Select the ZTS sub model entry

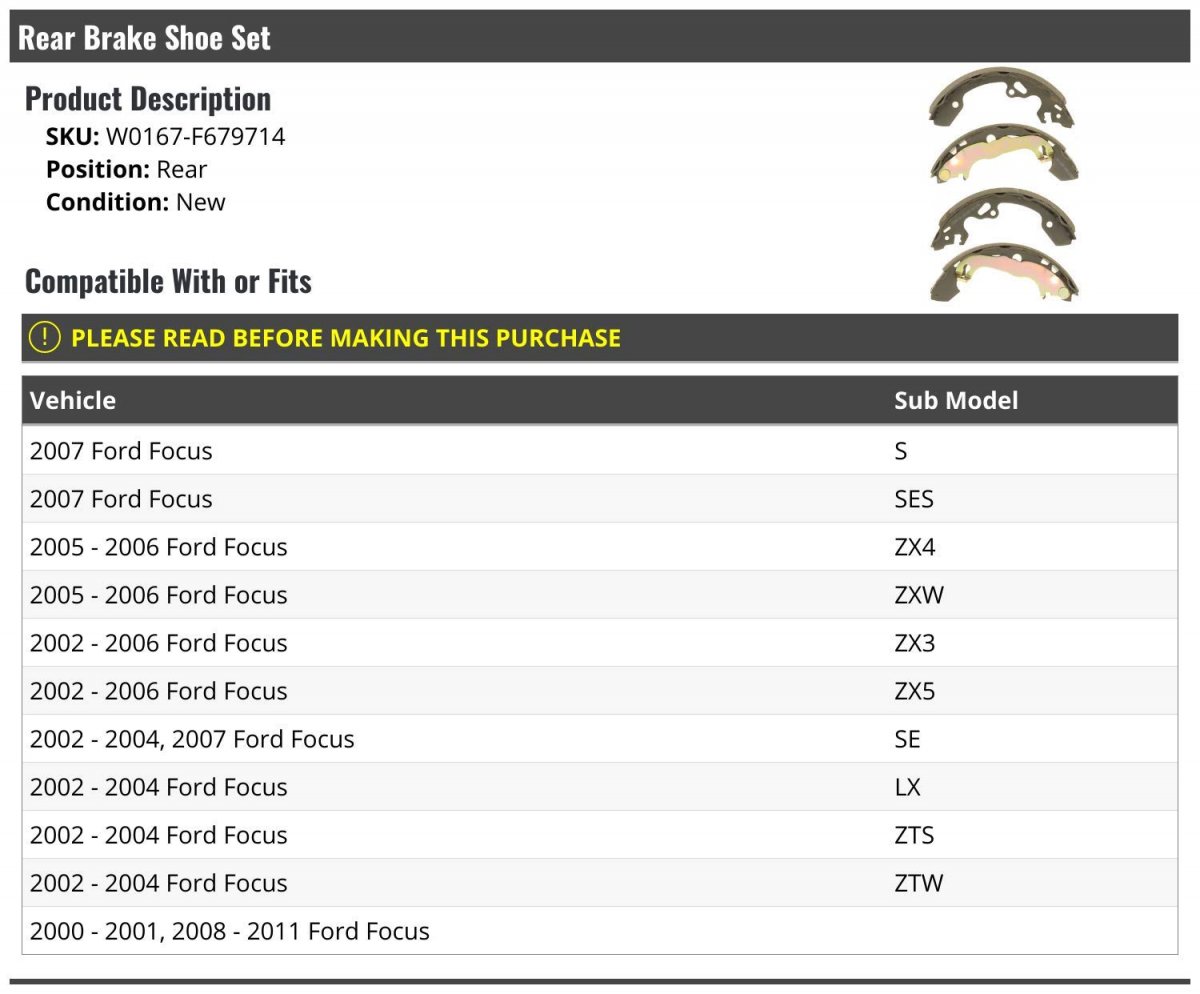pyautogui.click(x=914, y=835)
